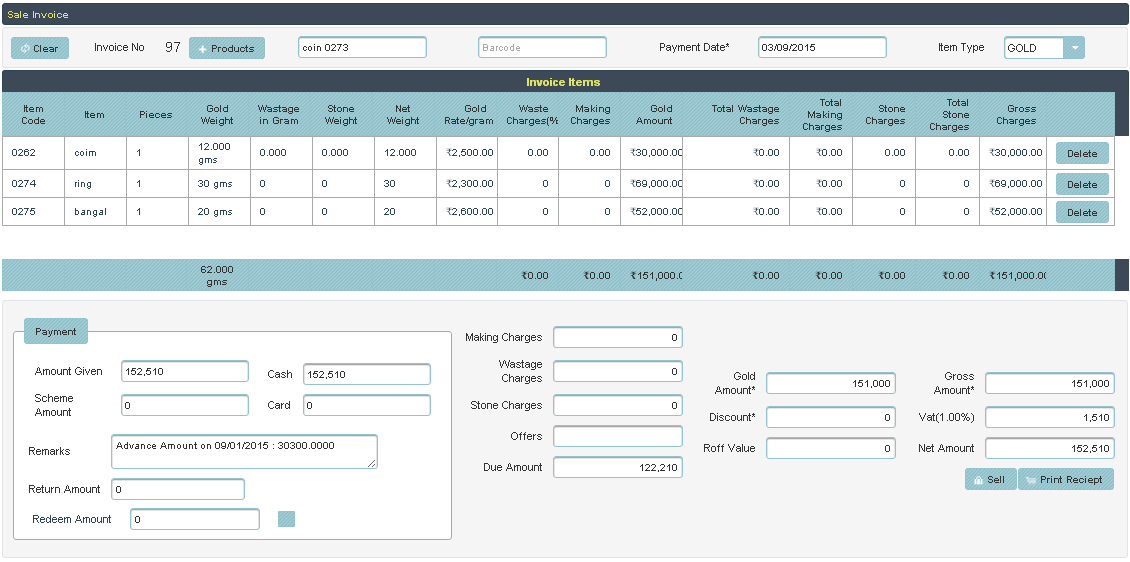1130x562 pixels.
Task: Focus the Barcode input field
Action: pyautogui.click(x=542, y=48)
